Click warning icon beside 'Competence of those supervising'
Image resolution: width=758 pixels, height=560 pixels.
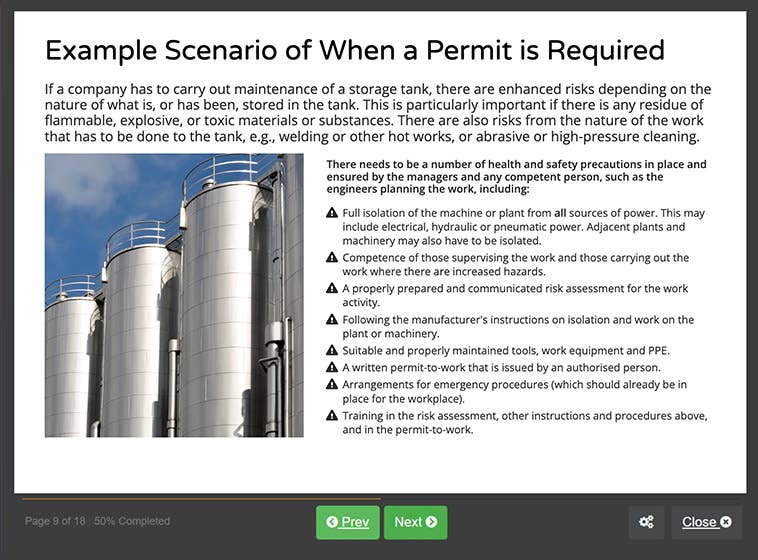pyautogui.click(x=332, y=257)
